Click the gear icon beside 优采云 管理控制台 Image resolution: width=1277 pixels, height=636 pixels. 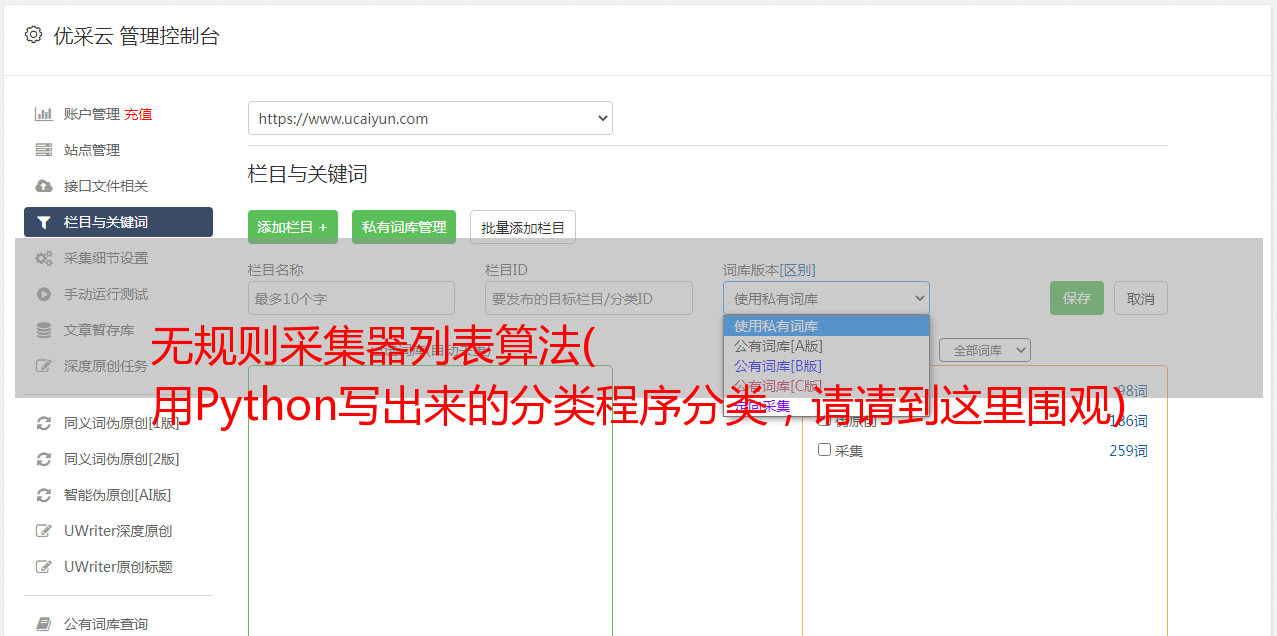(33, 35)
